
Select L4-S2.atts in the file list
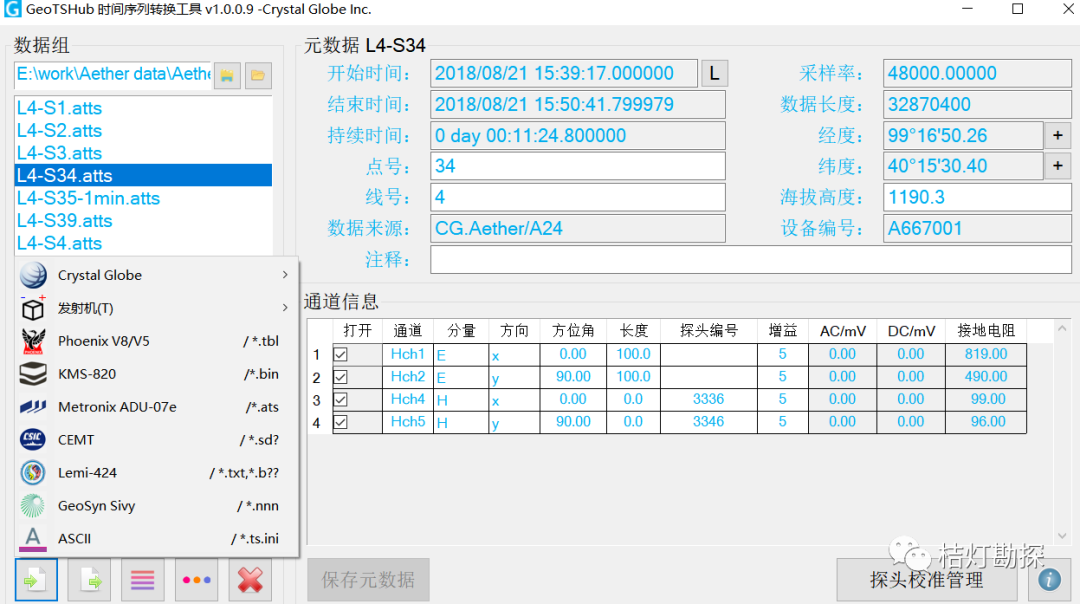tap(143, 131)
